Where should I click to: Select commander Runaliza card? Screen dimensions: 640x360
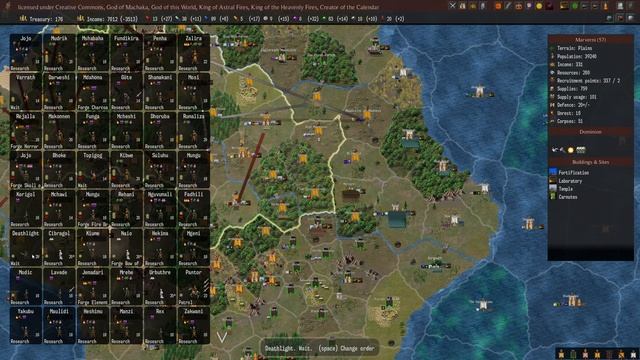193,131
